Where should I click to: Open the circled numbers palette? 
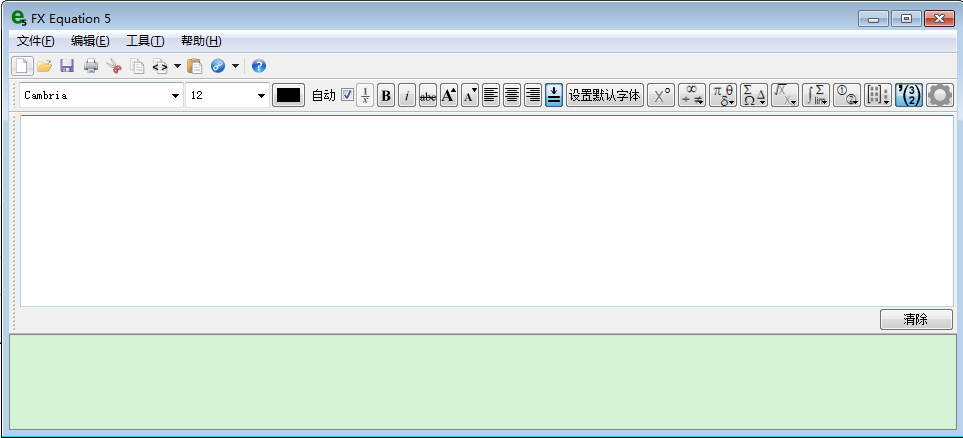(x=847, y=95)
